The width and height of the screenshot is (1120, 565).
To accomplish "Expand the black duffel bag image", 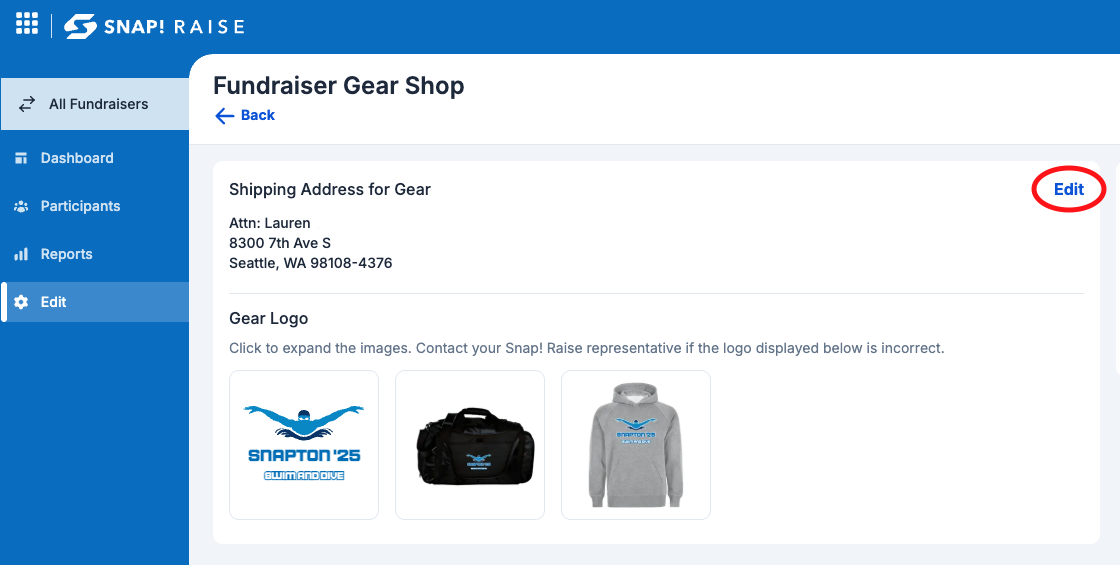I will pos(470,445).
